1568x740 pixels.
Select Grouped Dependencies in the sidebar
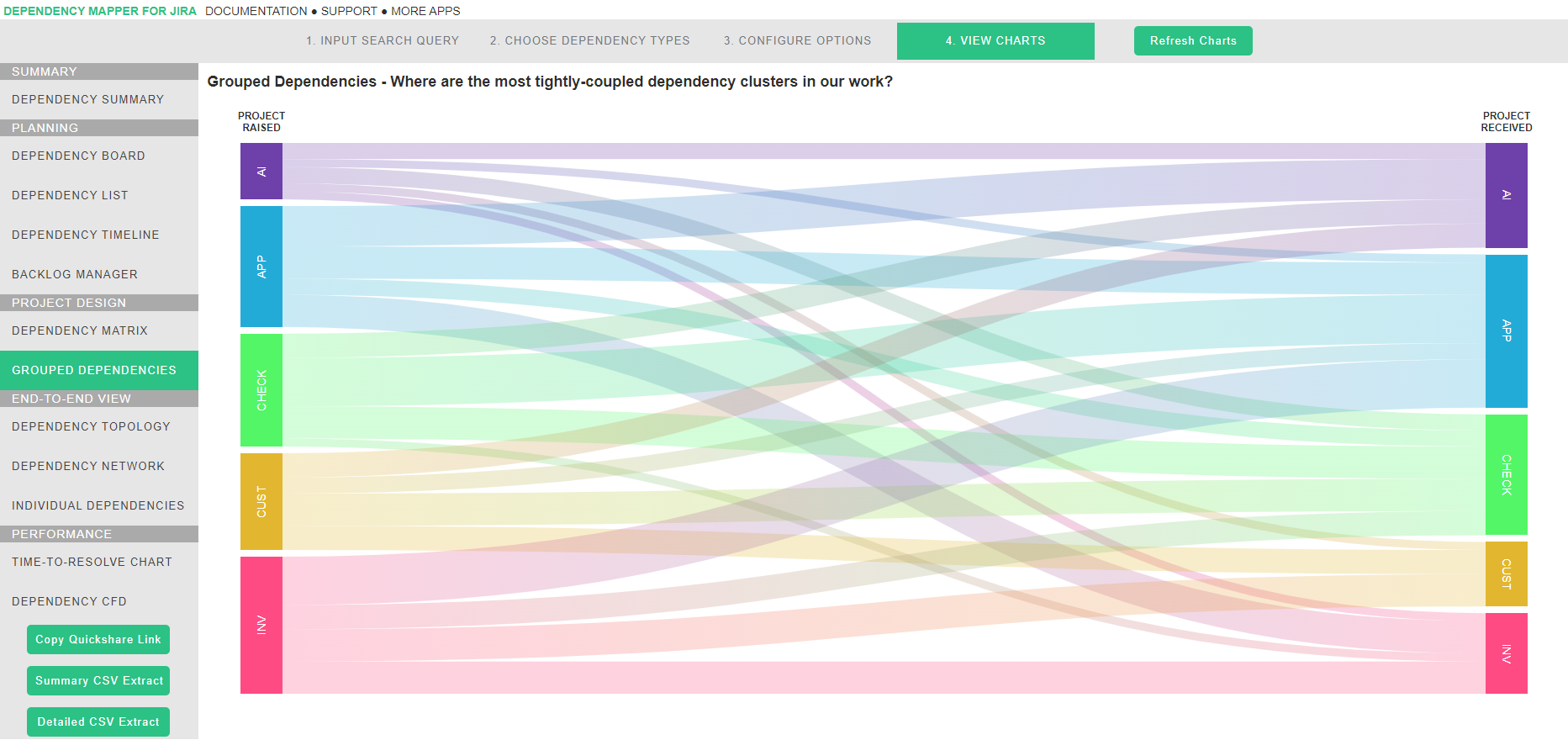[99, 370]
